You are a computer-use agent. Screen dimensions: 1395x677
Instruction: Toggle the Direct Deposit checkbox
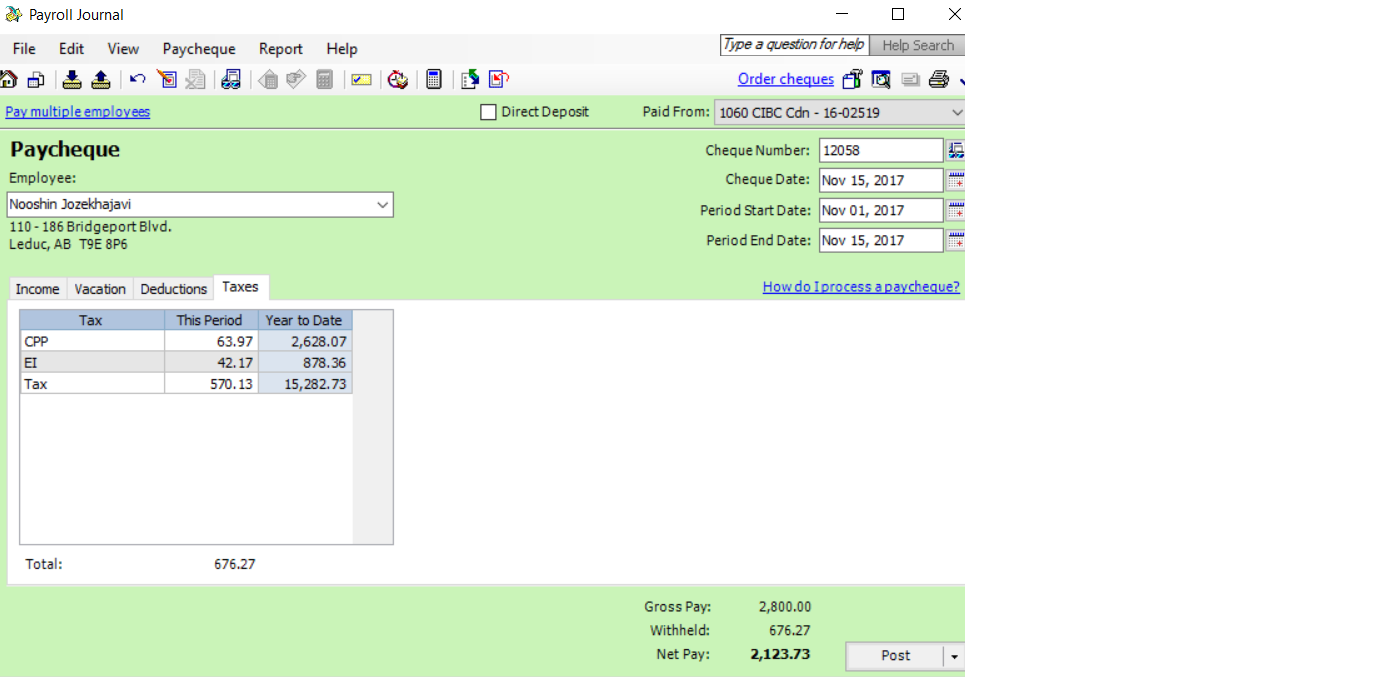(488, 112)
